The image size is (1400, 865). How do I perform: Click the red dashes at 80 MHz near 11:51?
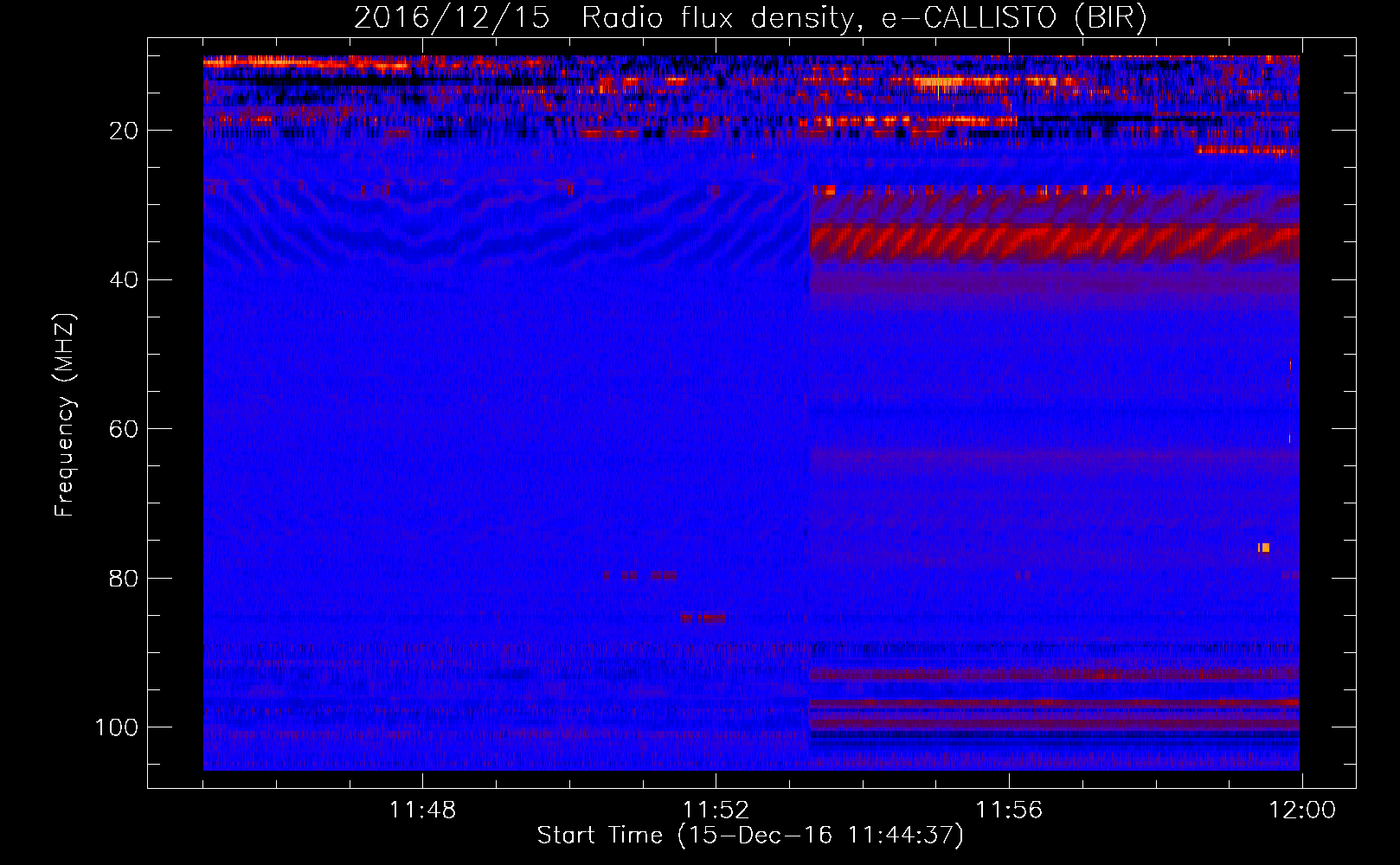pyautogui.click(x=640, y=575)
